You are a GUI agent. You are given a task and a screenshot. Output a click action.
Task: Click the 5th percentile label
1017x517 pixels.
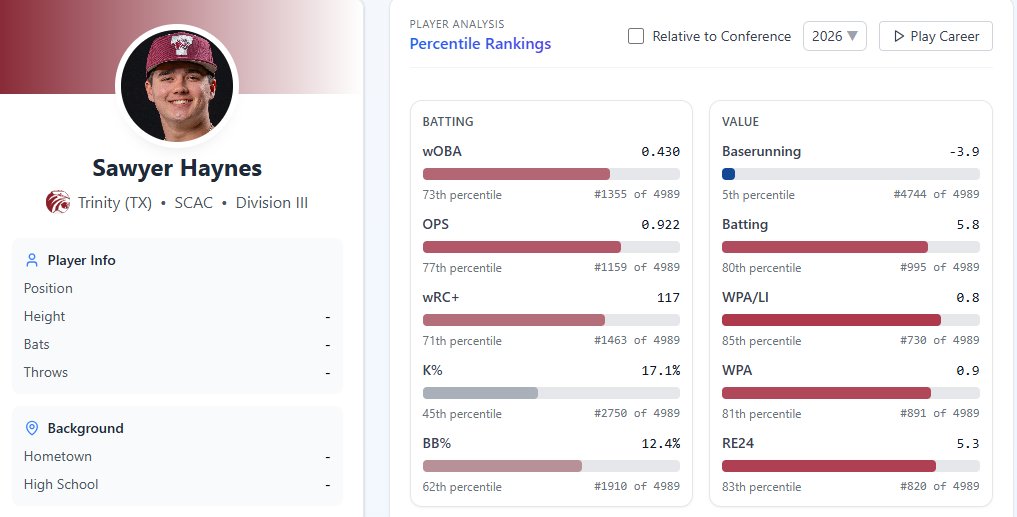[x=758, y=195]
